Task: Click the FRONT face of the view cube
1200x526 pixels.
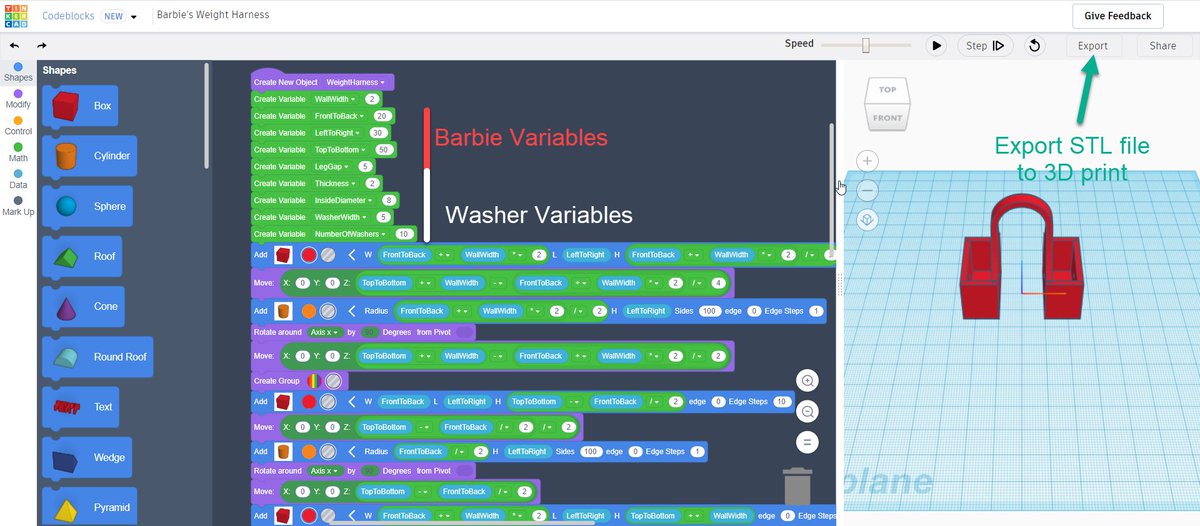Action: click(x=888, y=118)
